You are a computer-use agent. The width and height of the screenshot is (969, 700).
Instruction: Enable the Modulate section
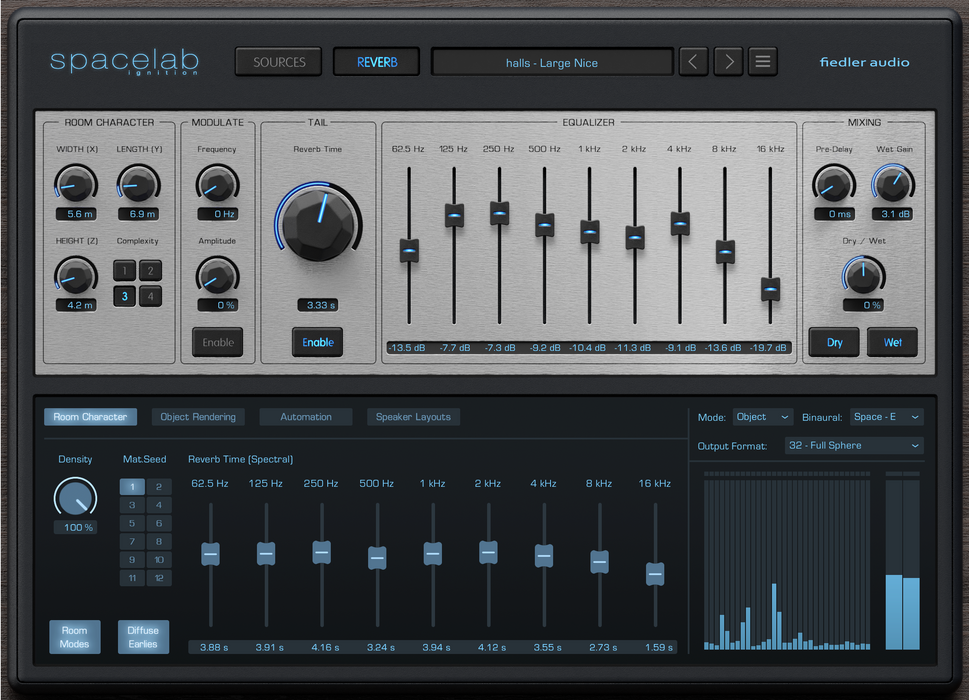click(217, 341)
